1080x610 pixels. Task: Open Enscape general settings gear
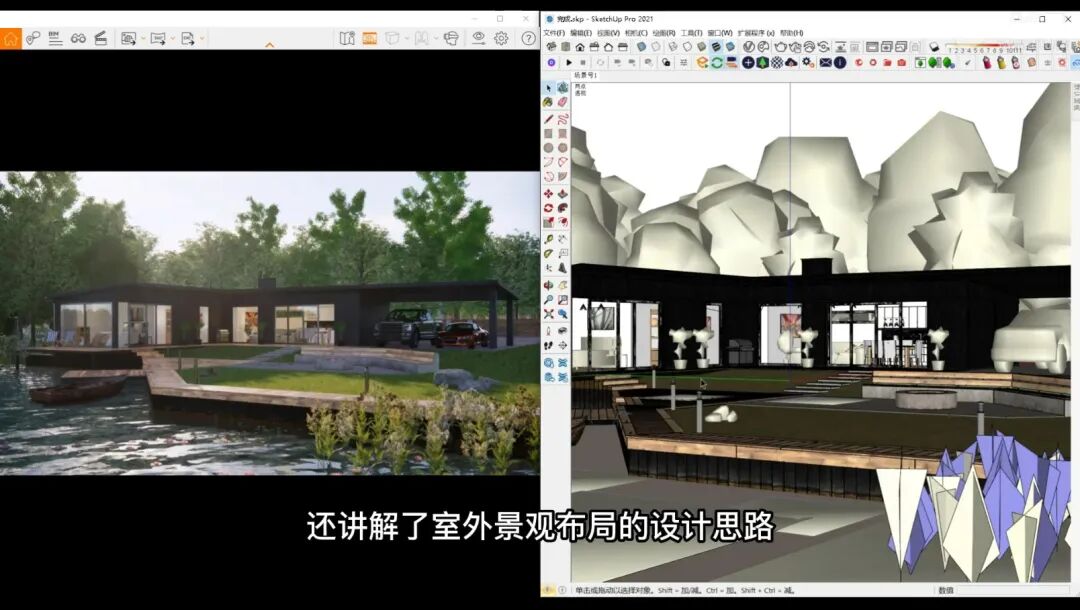tap(501, 39)
